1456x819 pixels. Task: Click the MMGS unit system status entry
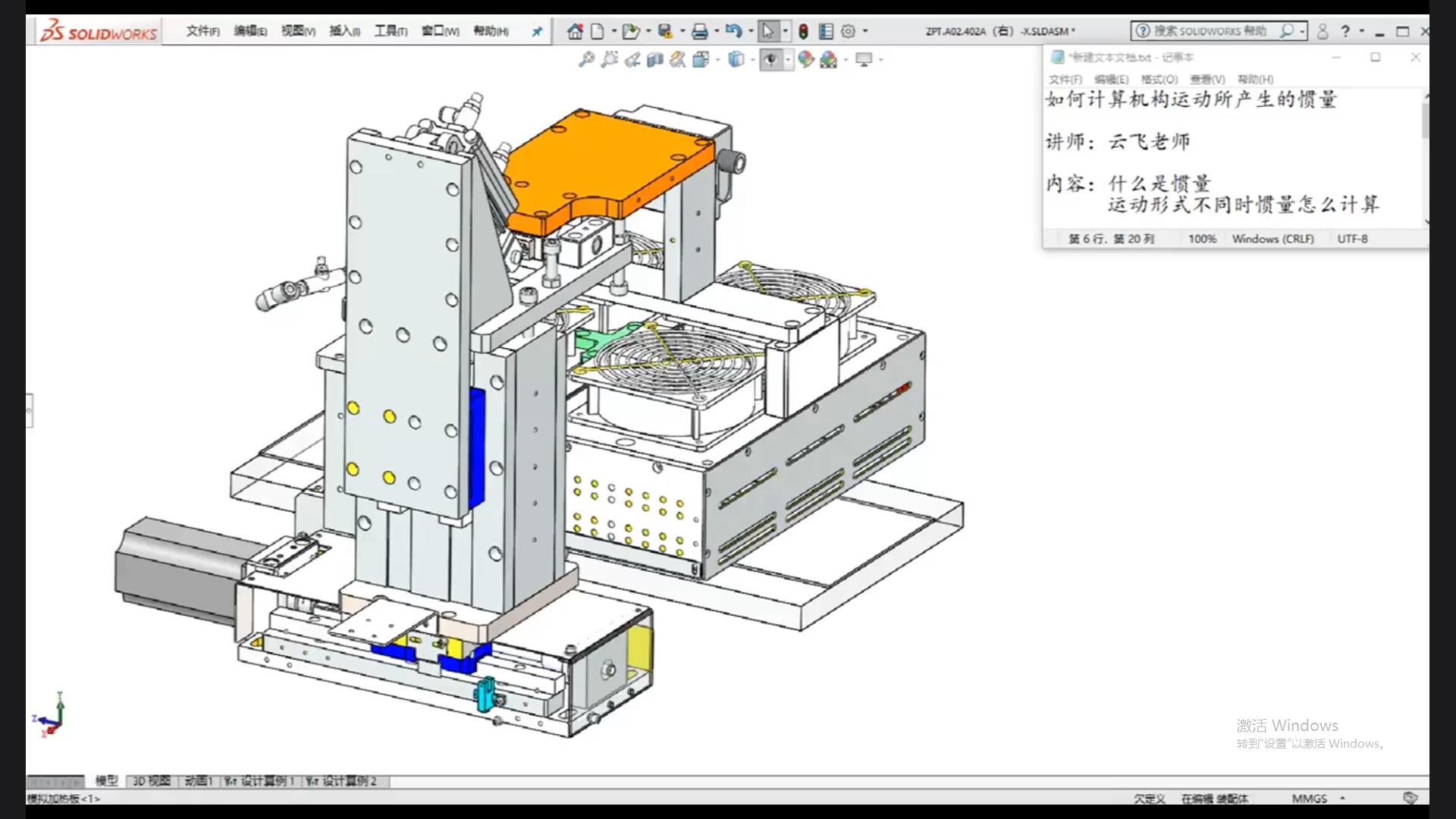(1310, 799)
